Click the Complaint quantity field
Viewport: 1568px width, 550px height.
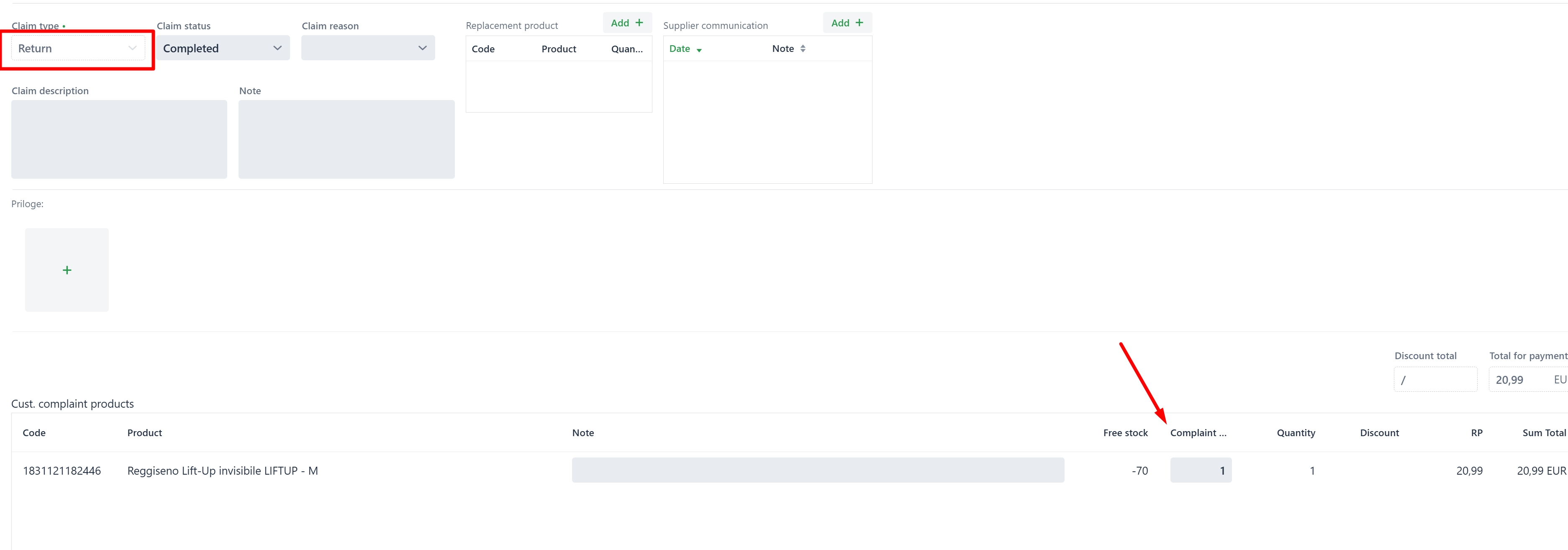(1200, 470)
